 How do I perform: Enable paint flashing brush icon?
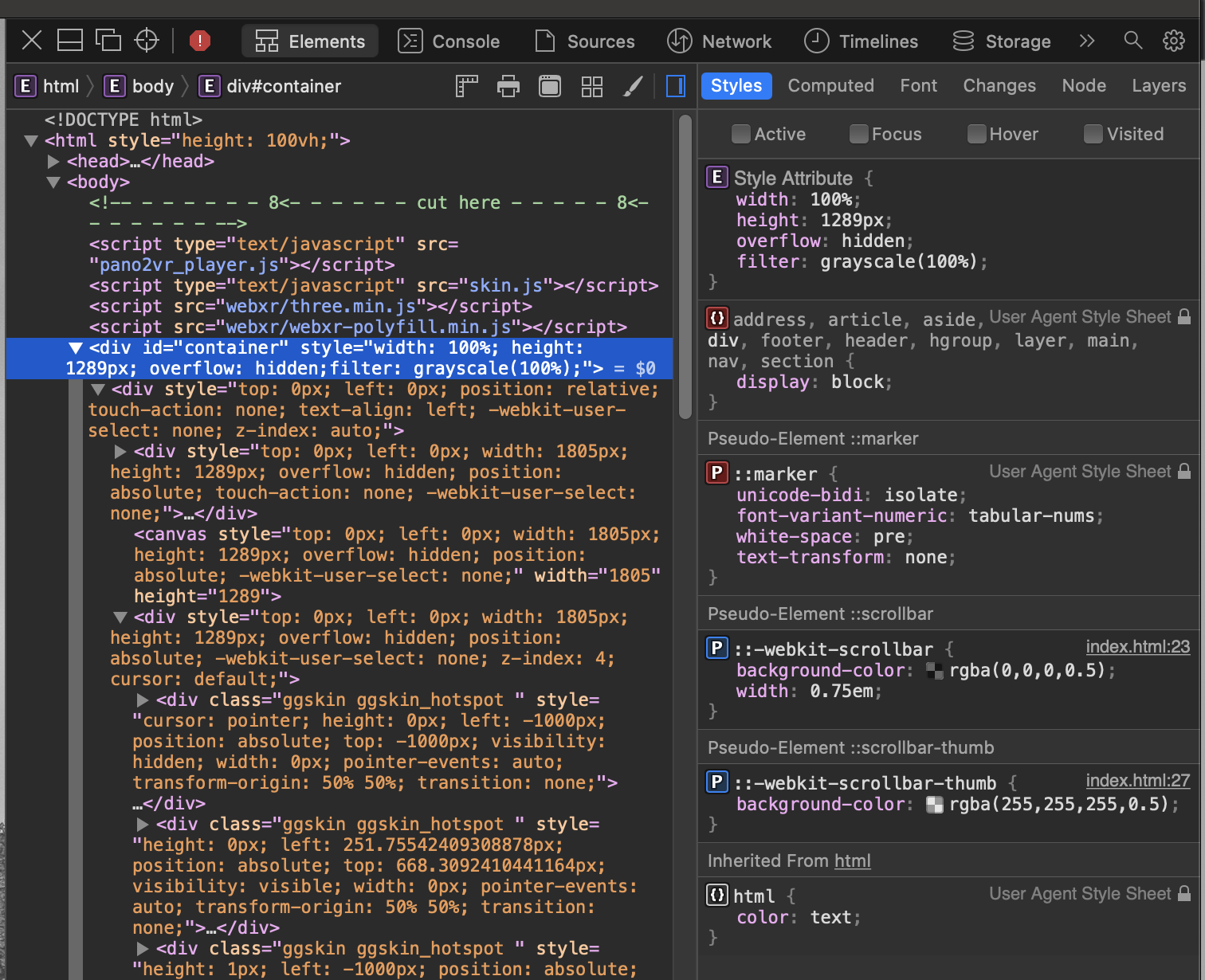coord(634,86)
